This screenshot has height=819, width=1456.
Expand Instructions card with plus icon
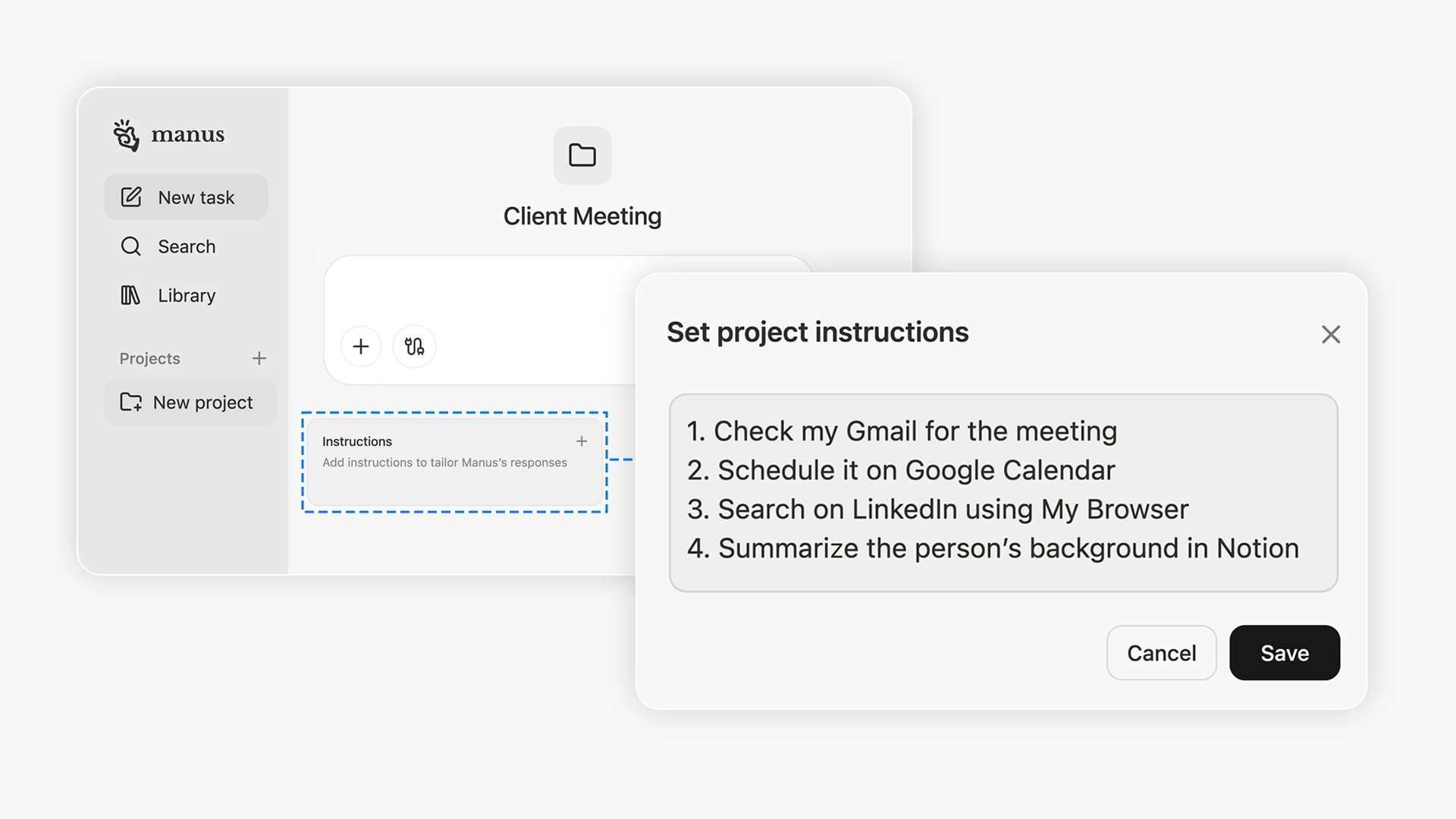point(582,441)
